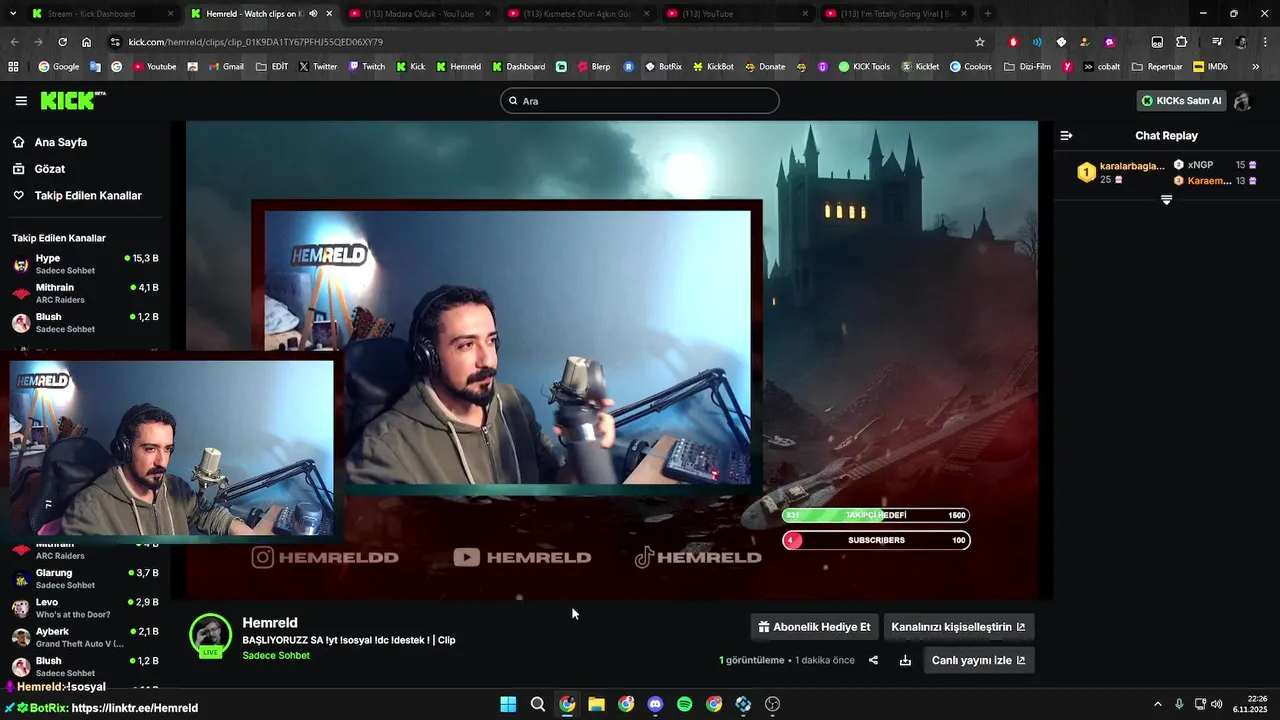Go to the browser home page
This screenshot has width=1280, height=720.
[x=86, y=42]
